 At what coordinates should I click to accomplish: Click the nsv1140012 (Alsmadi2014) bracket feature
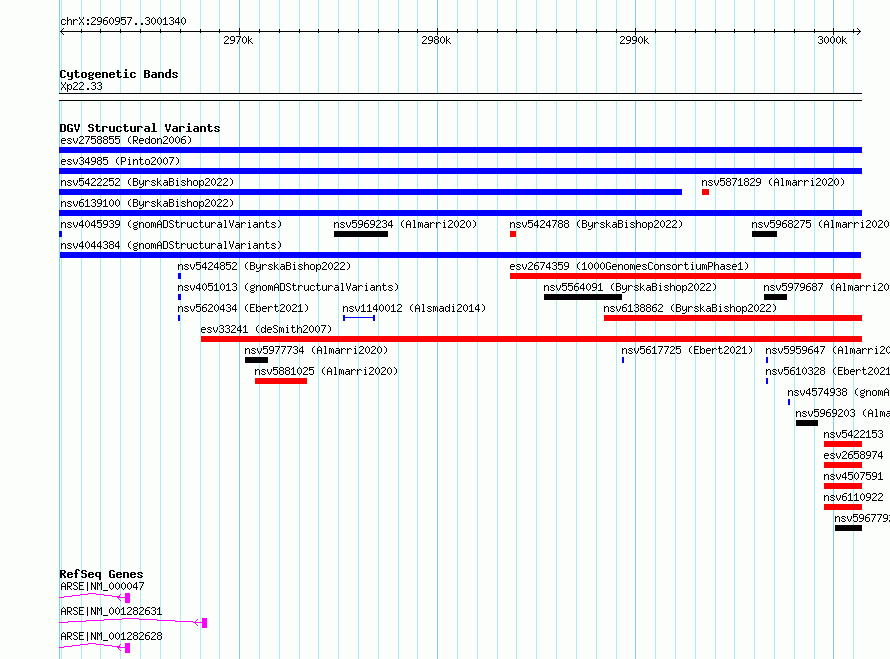point(359,318)
